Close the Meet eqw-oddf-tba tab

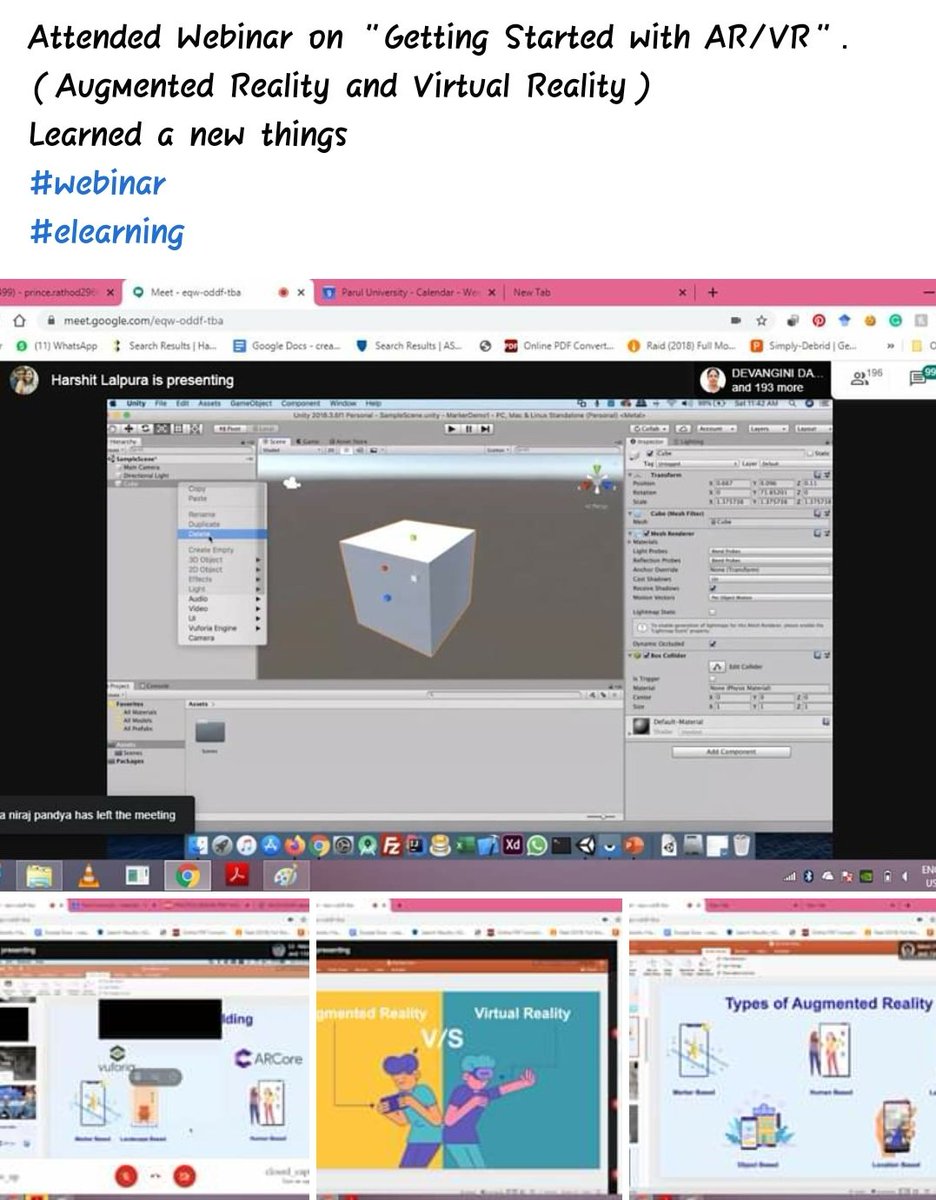(x=300, y=293)
